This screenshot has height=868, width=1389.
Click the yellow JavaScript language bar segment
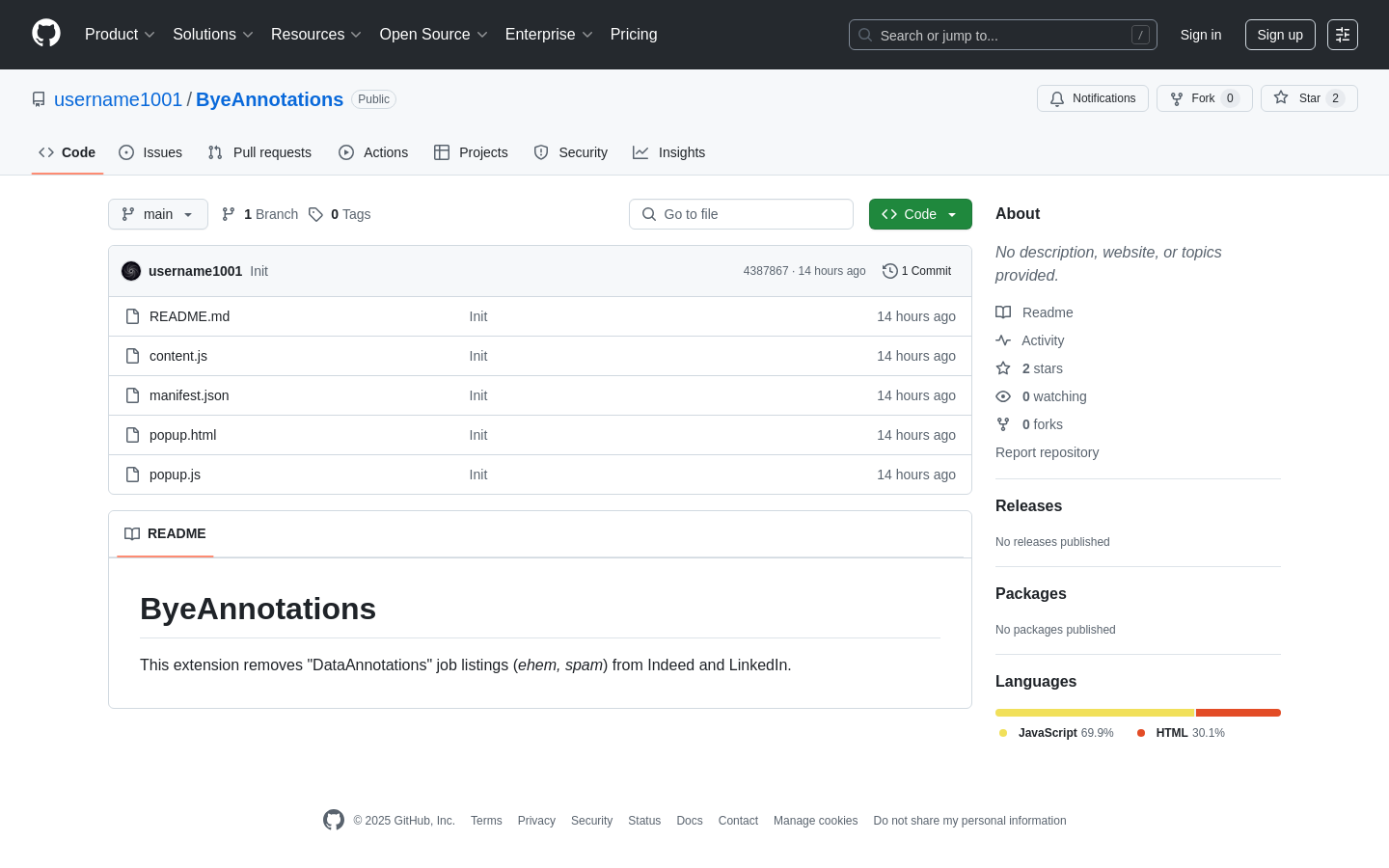coord(1095,713)
